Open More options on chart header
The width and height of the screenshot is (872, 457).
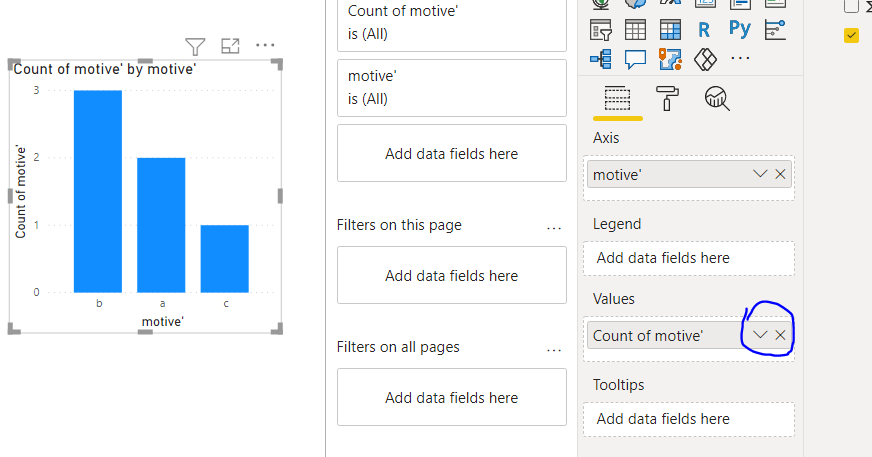[x=265, y=44]
